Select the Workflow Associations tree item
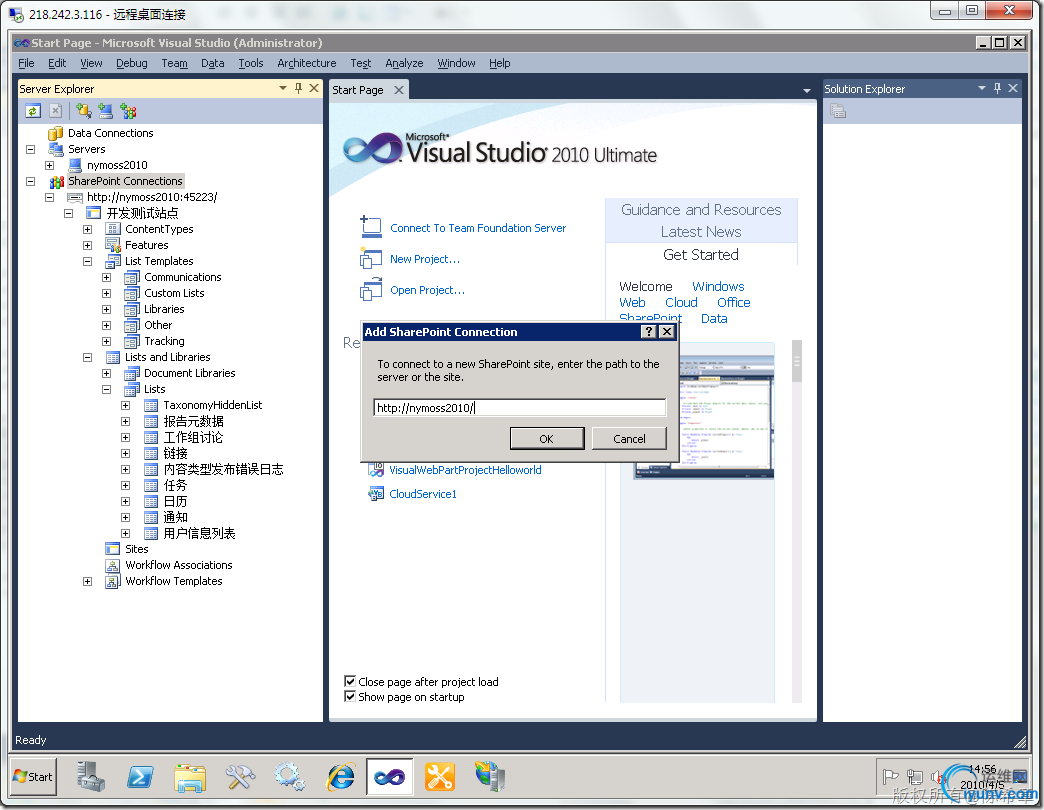 [x=179, y=565]
